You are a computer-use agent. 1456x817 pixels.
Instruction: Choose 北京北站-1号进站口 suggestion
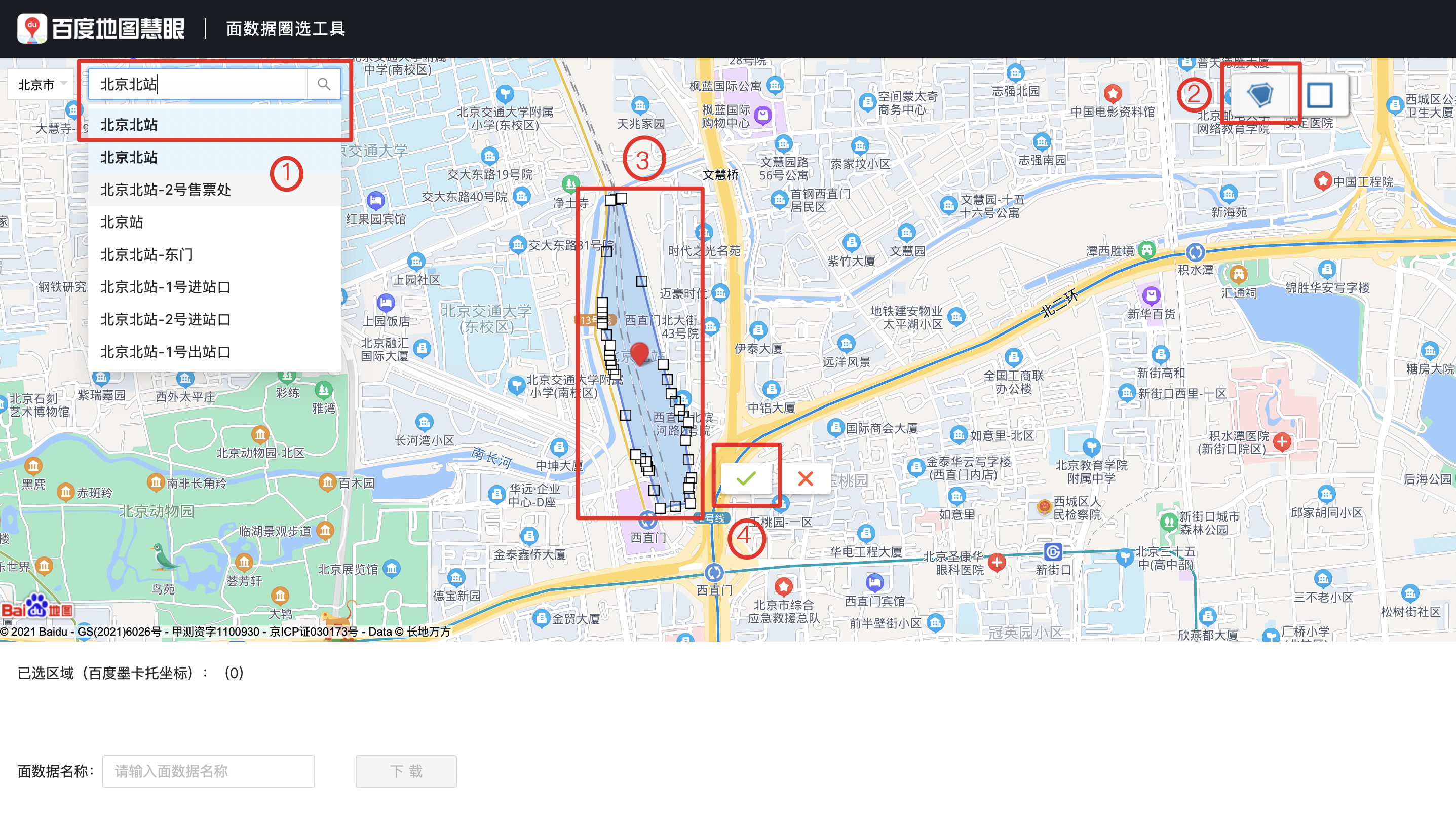pos(215,287)
